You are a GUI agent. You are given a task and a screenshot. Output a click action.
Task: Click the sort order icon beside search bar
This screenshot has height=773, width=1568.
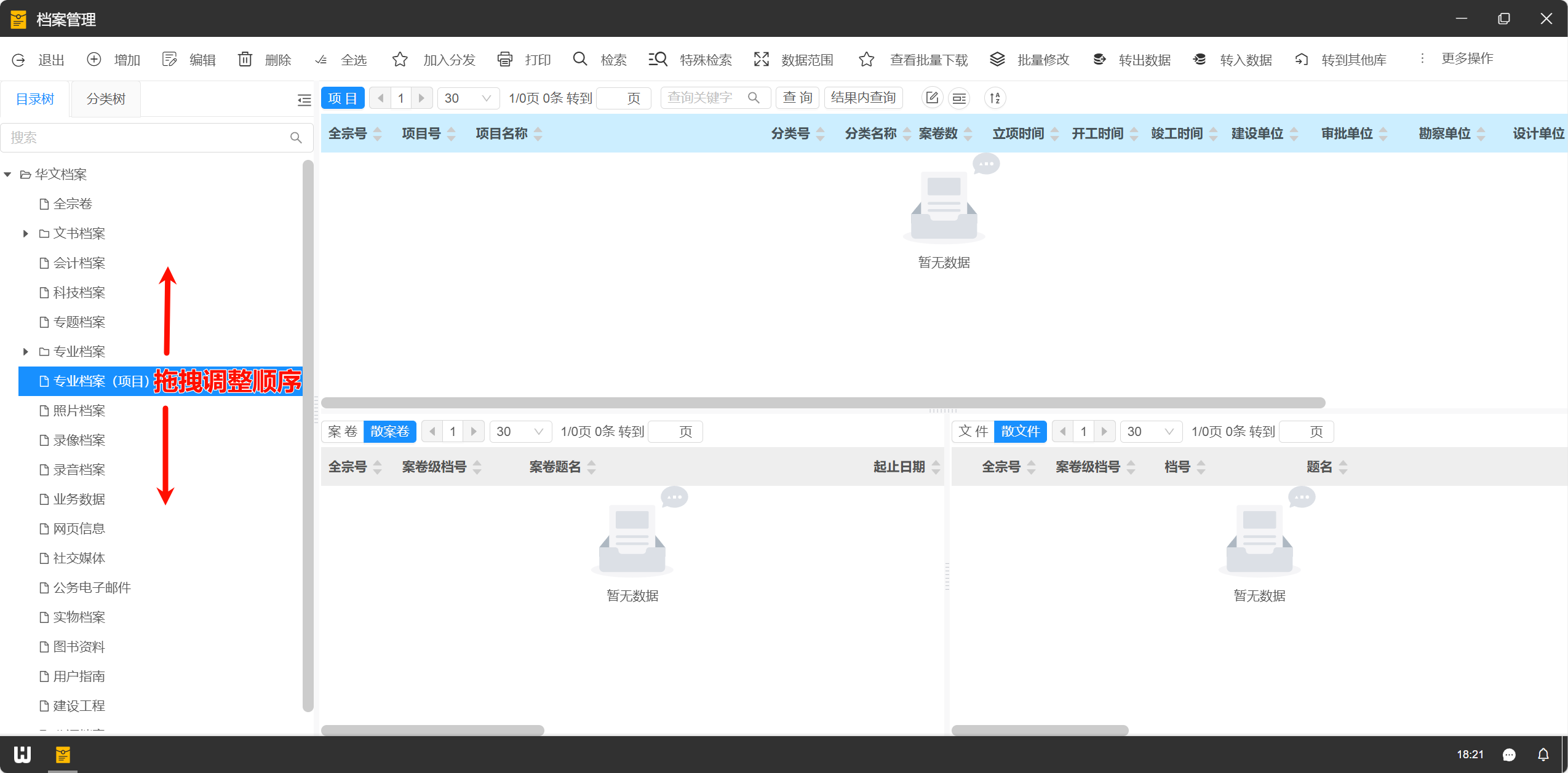(x=995, y=98)
